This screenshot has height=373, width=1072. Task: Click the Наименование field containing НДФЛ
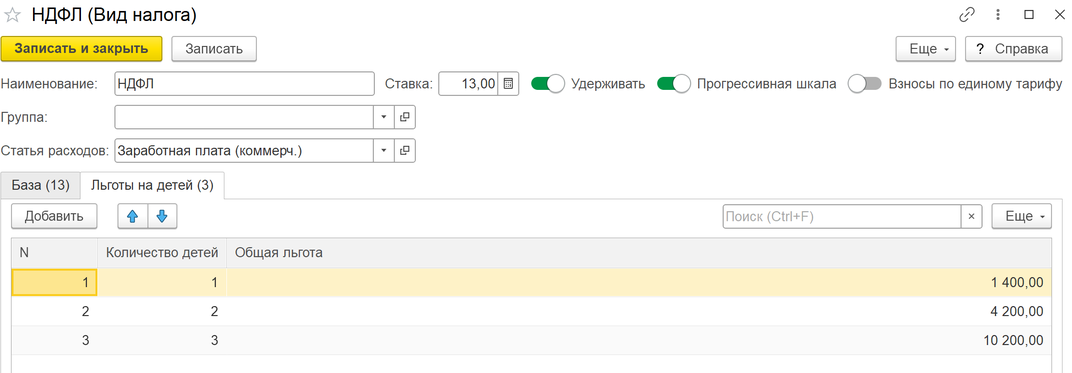coord(245,84)
